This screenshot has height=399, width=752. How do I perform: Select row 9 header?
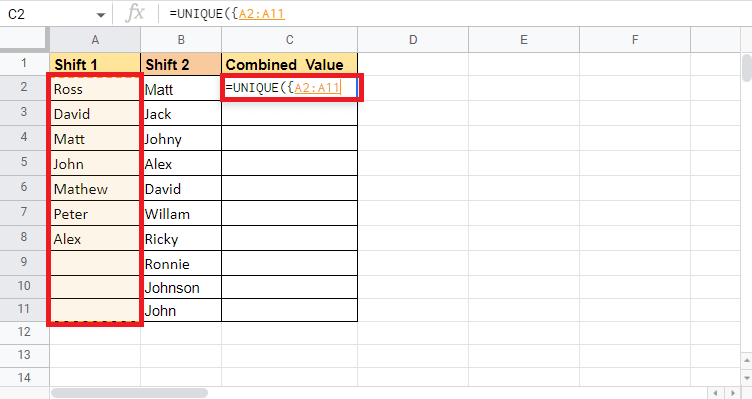point(24,262)
